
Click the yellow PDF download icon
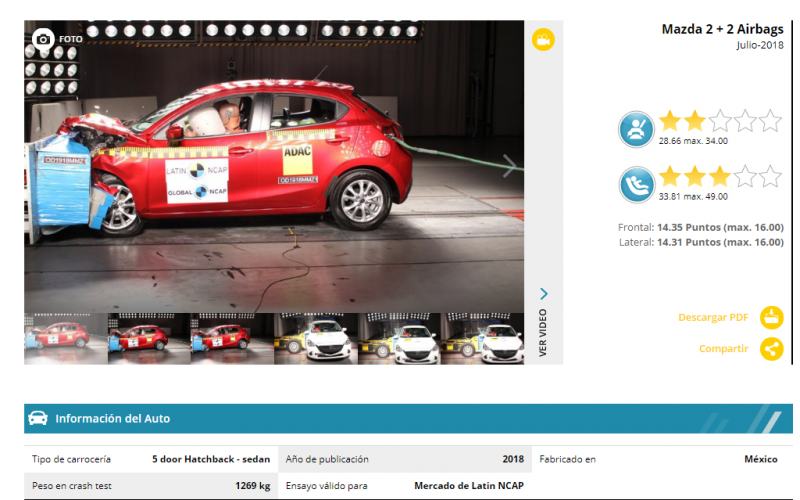[771, 318]
